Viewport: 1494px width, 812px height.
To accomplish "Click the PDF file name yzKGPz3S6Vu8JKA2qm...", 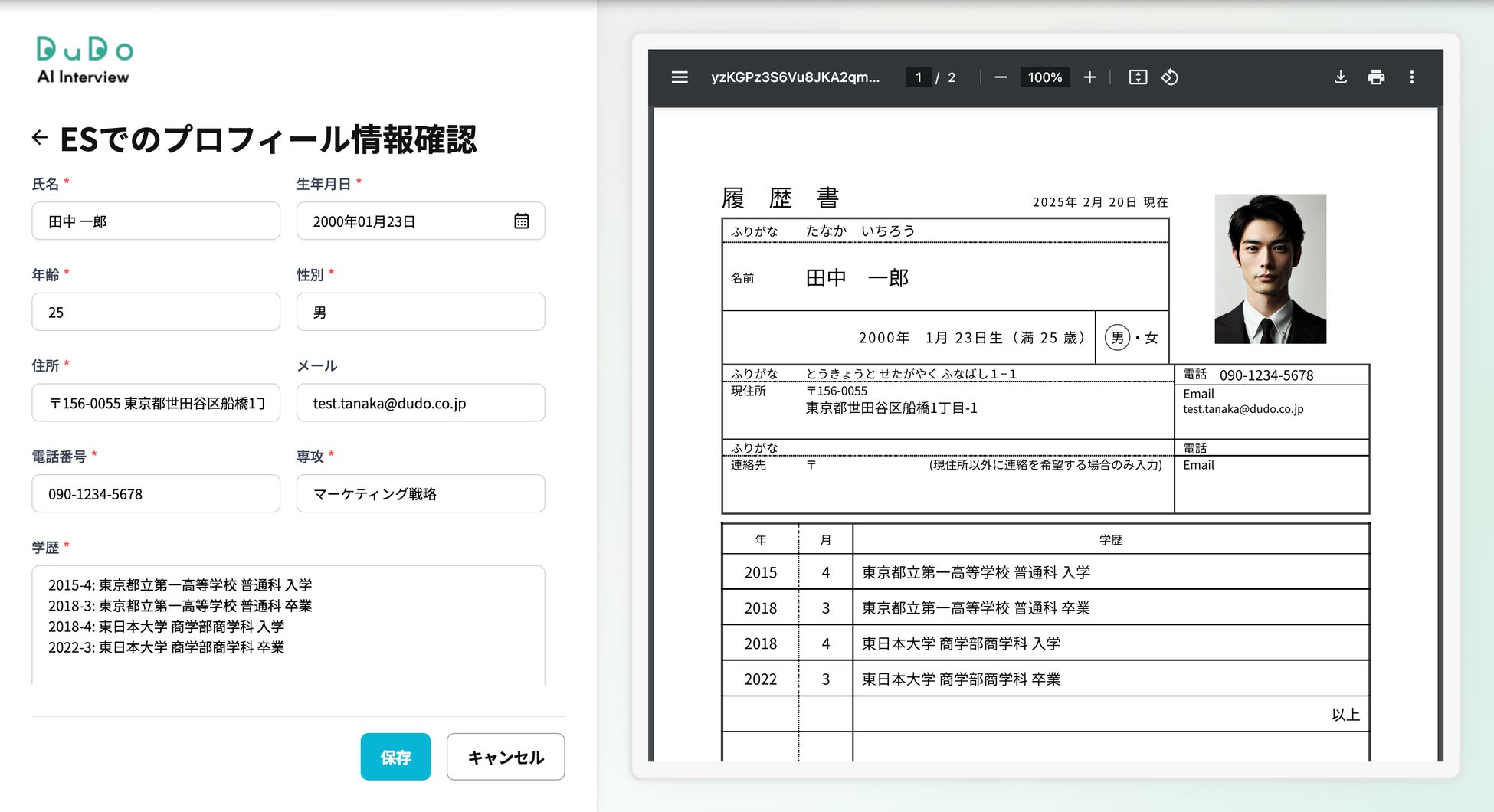I will coord(795,77).
